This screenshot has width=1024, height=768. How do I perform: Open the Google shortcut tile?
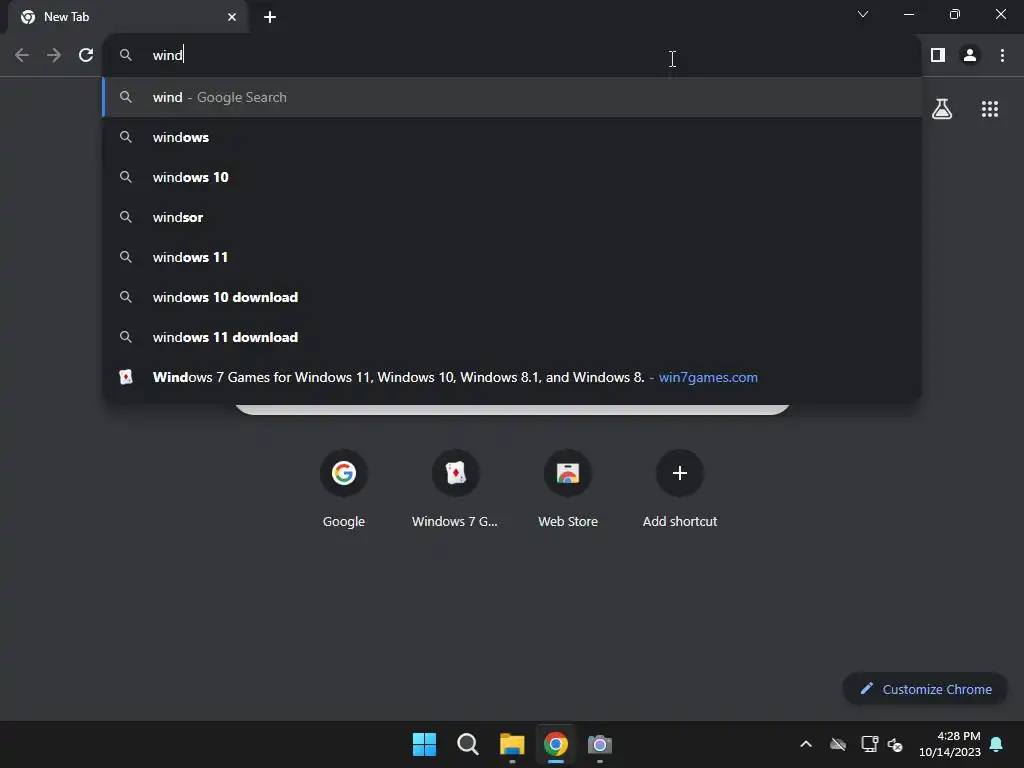(344, 490)
